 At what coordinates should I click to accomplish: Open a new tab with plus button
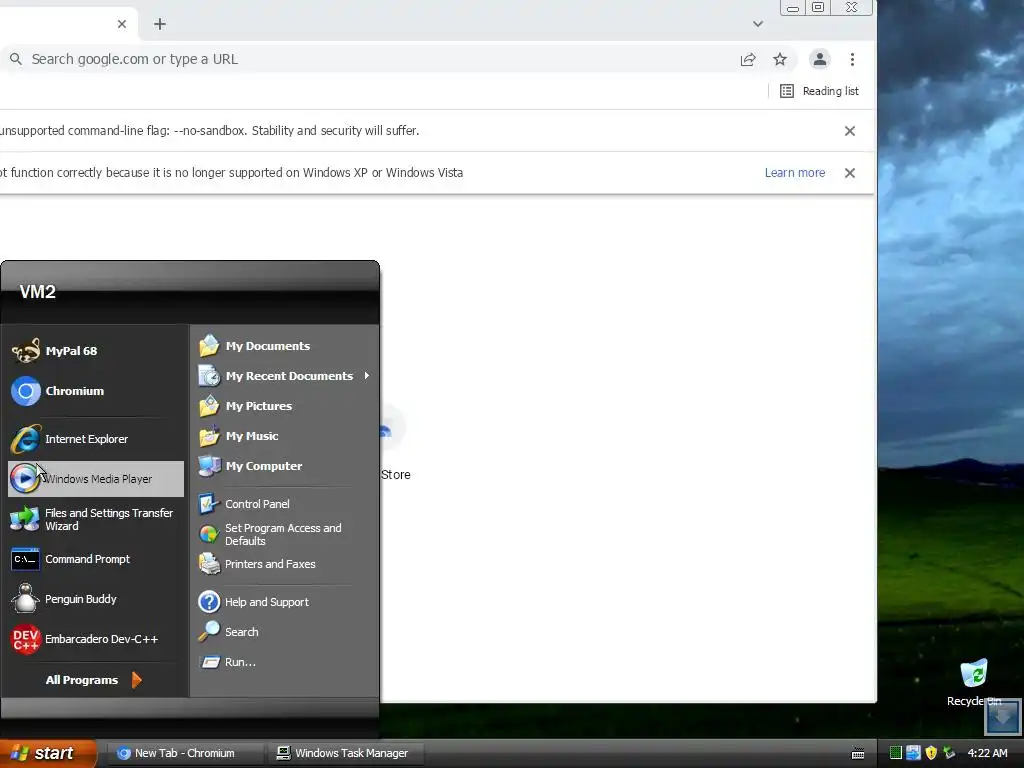coord(159,24)
